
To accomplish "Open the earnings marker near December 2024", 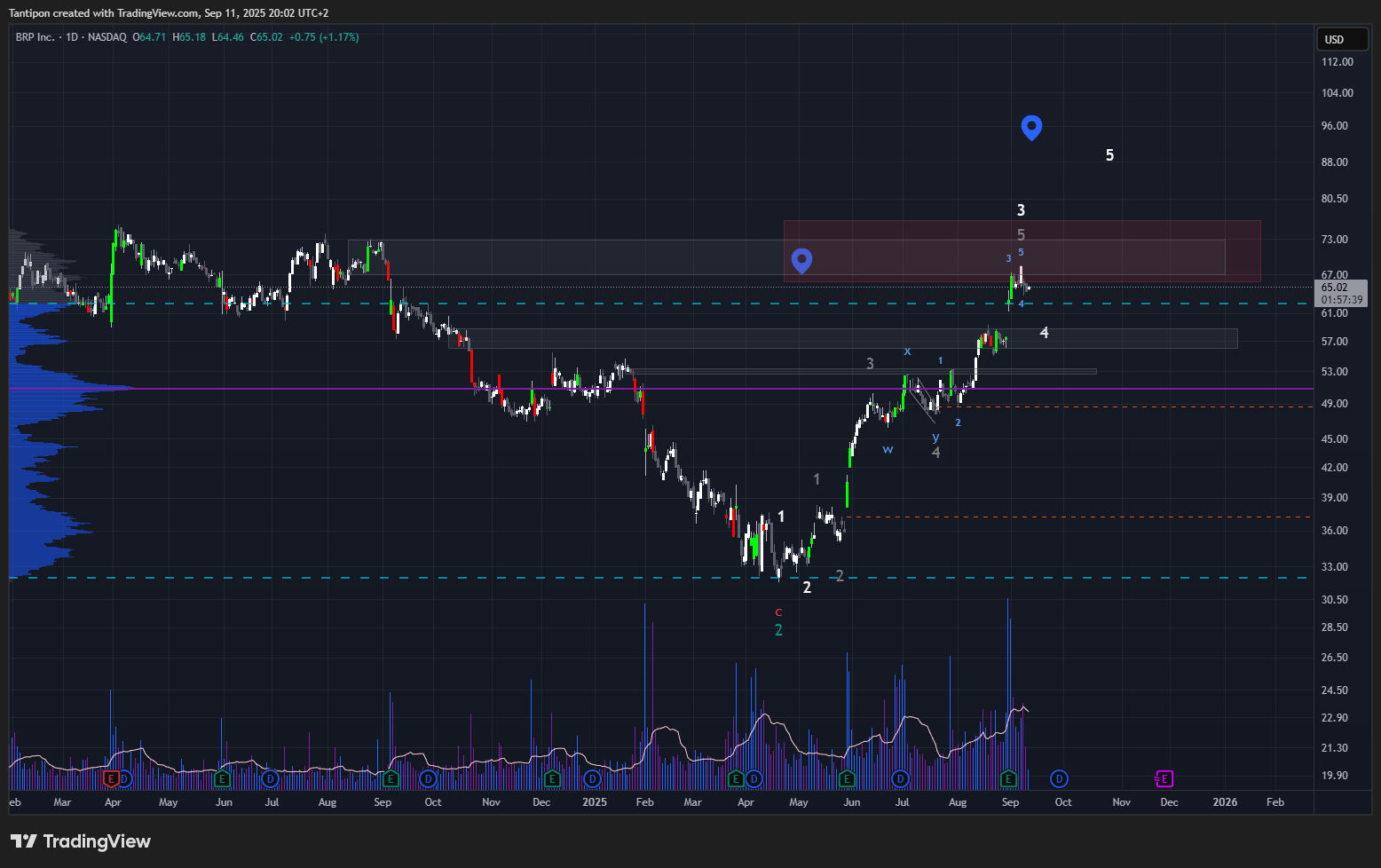I will pyautogui.click(x=552, y=778).
